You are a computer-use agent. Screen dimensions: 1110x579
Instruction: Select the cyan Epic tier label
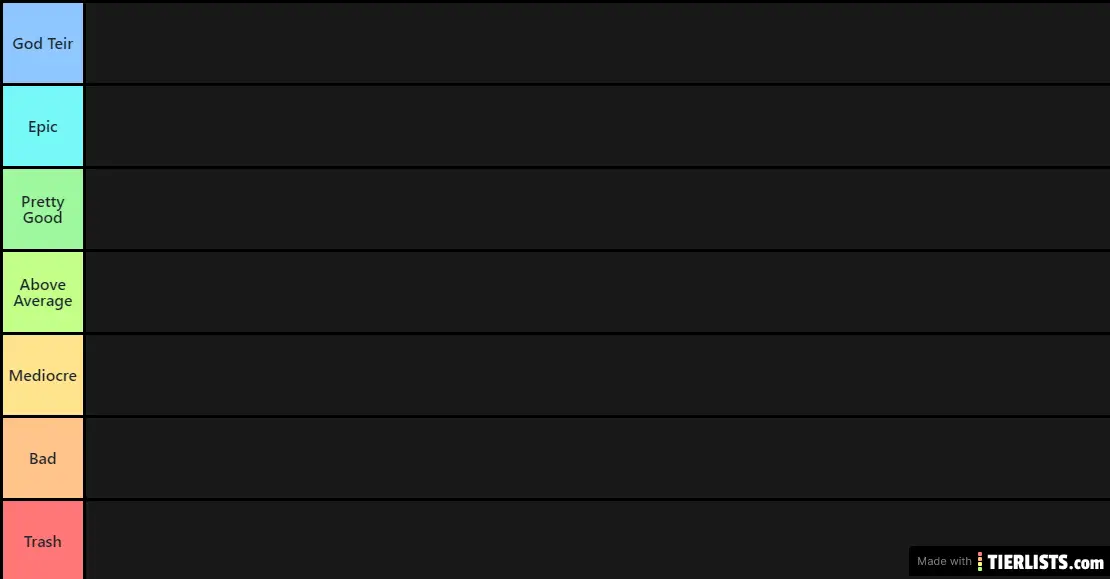(43, 126)
